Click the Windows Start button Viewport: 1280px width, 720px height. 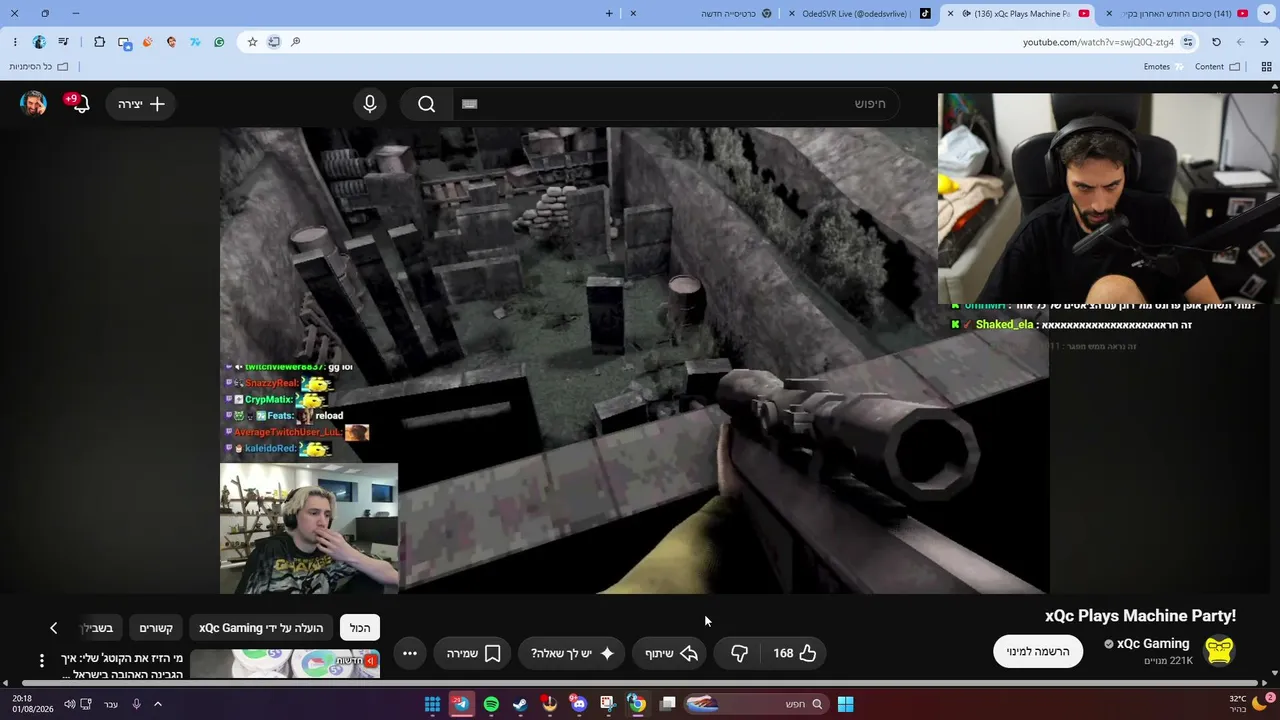coord(845,704)
